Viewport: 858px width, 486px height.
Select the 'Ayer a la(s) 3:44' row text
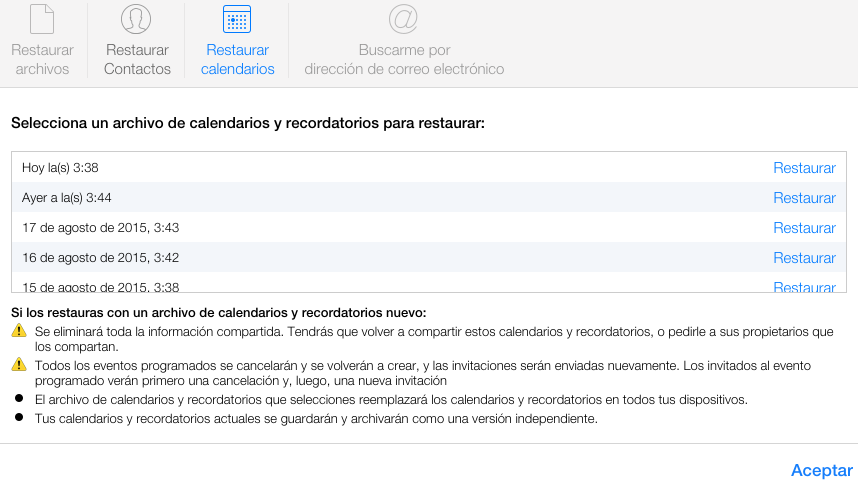point(66,198)
